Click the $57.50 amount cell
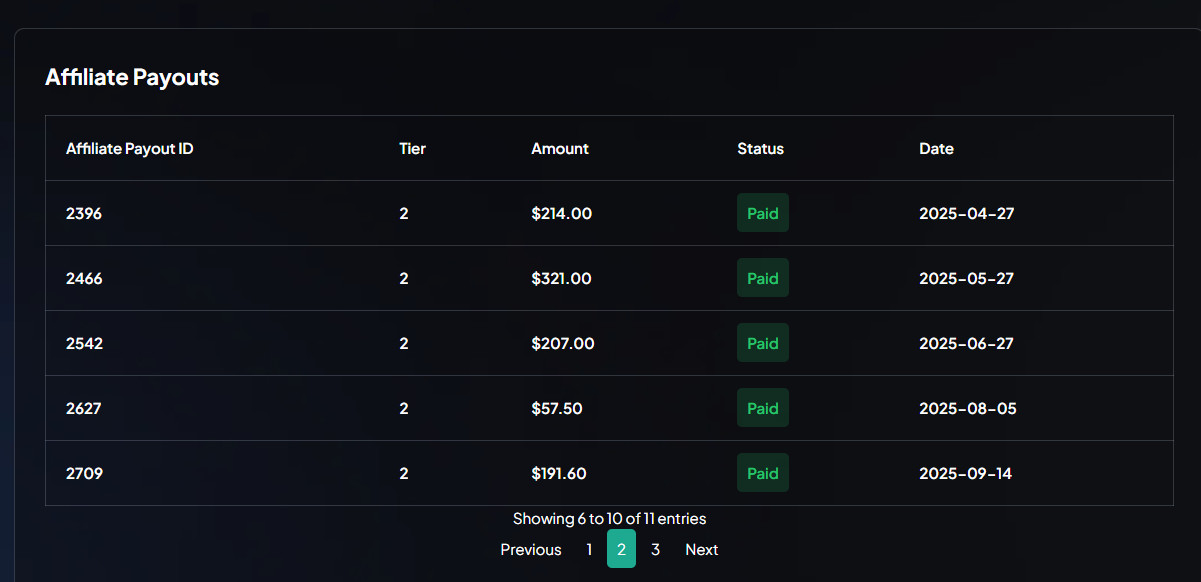Screen dimensions: 1201x582 click(x=557, y=408)
